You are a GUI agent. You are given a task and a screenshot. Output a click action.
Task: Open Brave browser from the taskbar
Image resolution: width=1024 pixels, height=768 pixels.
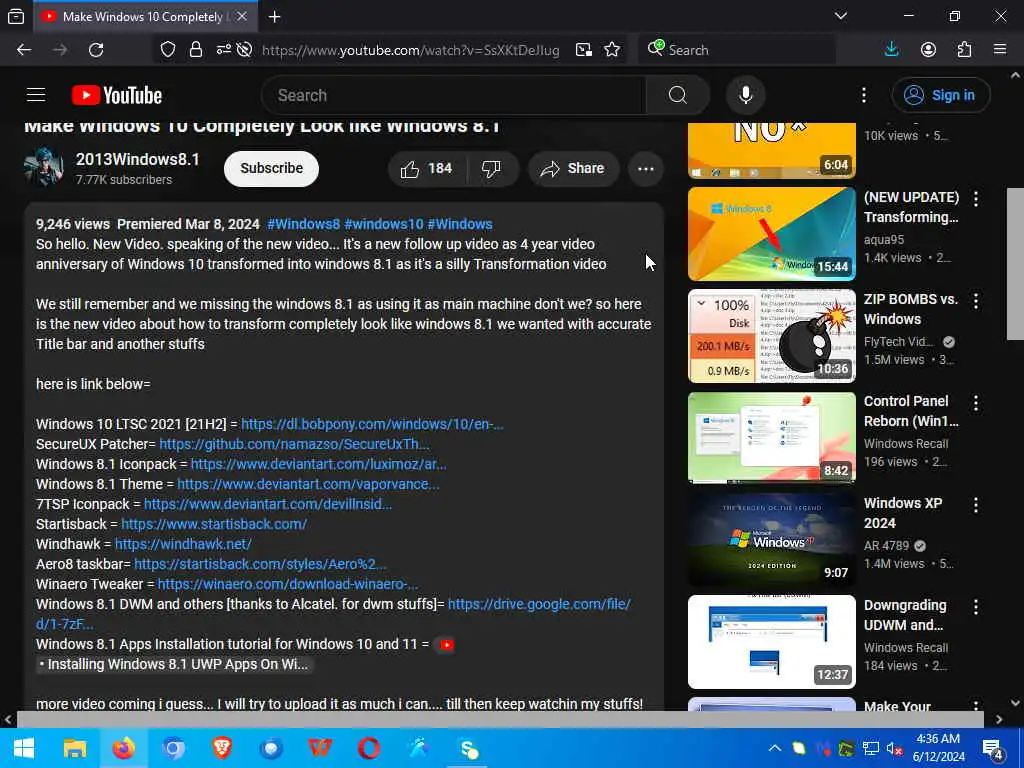(x=222, y=748)
